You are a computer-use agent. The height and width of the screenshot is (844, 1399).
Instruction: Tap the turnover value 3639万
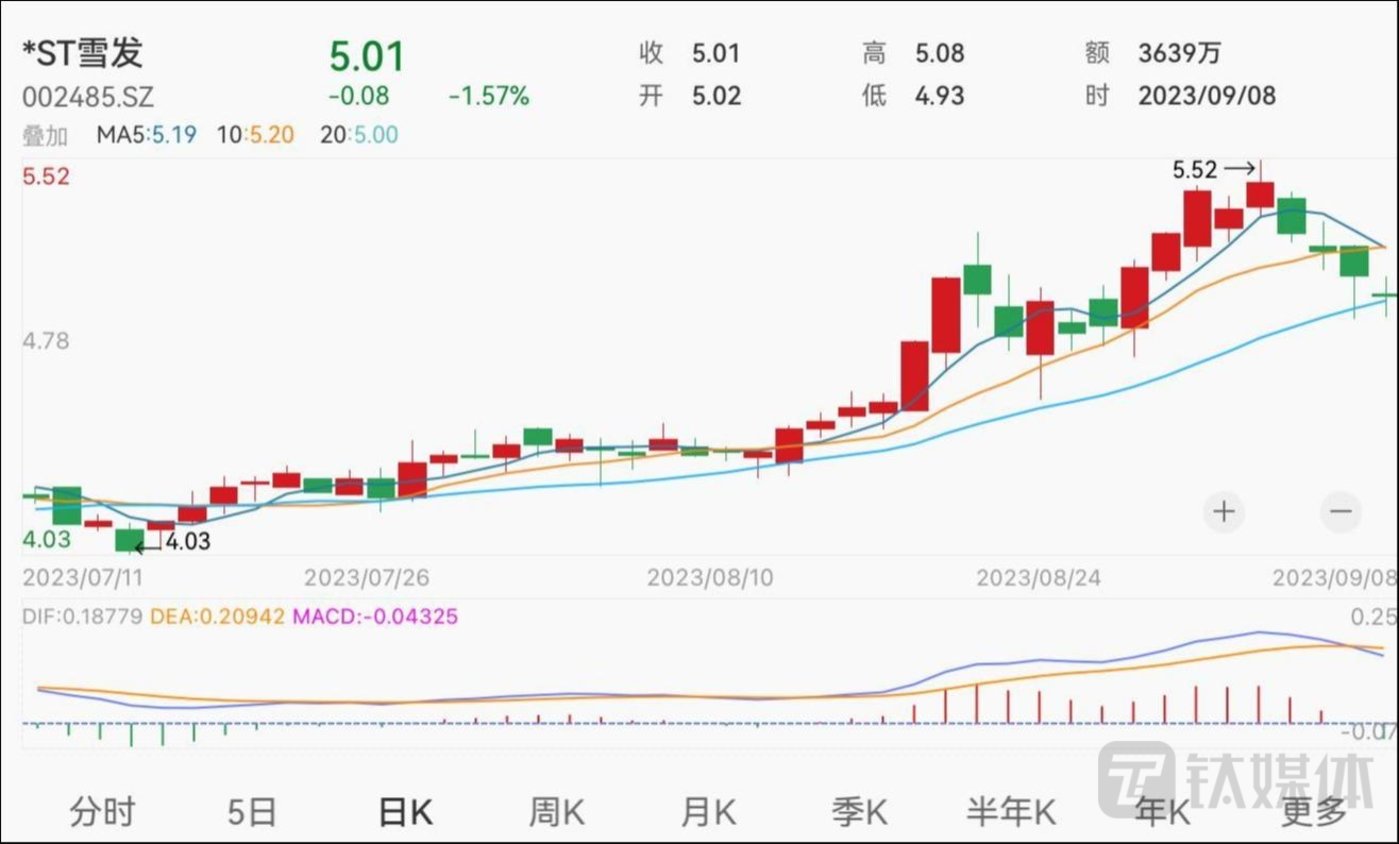coord(1180,53)
